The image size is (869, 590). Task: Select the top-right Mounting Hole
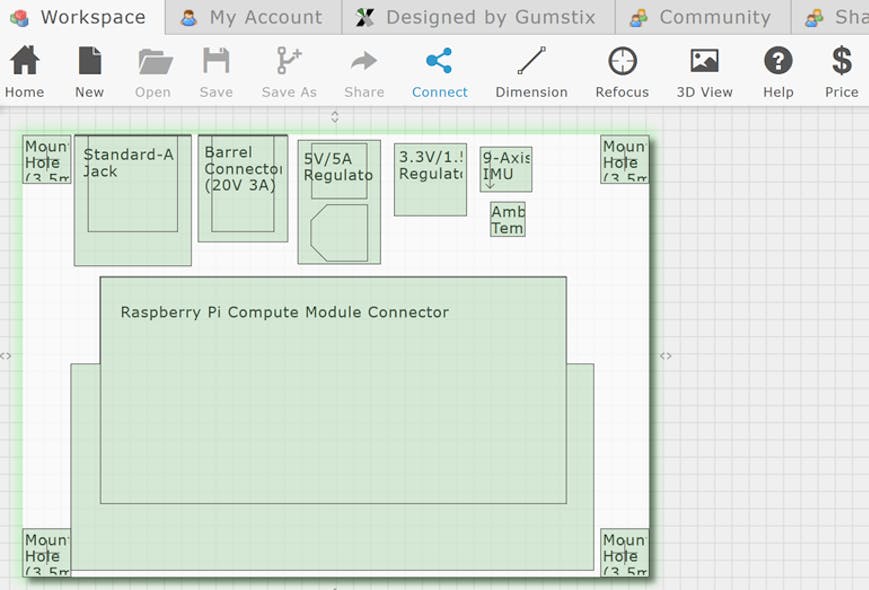[625, 159]
